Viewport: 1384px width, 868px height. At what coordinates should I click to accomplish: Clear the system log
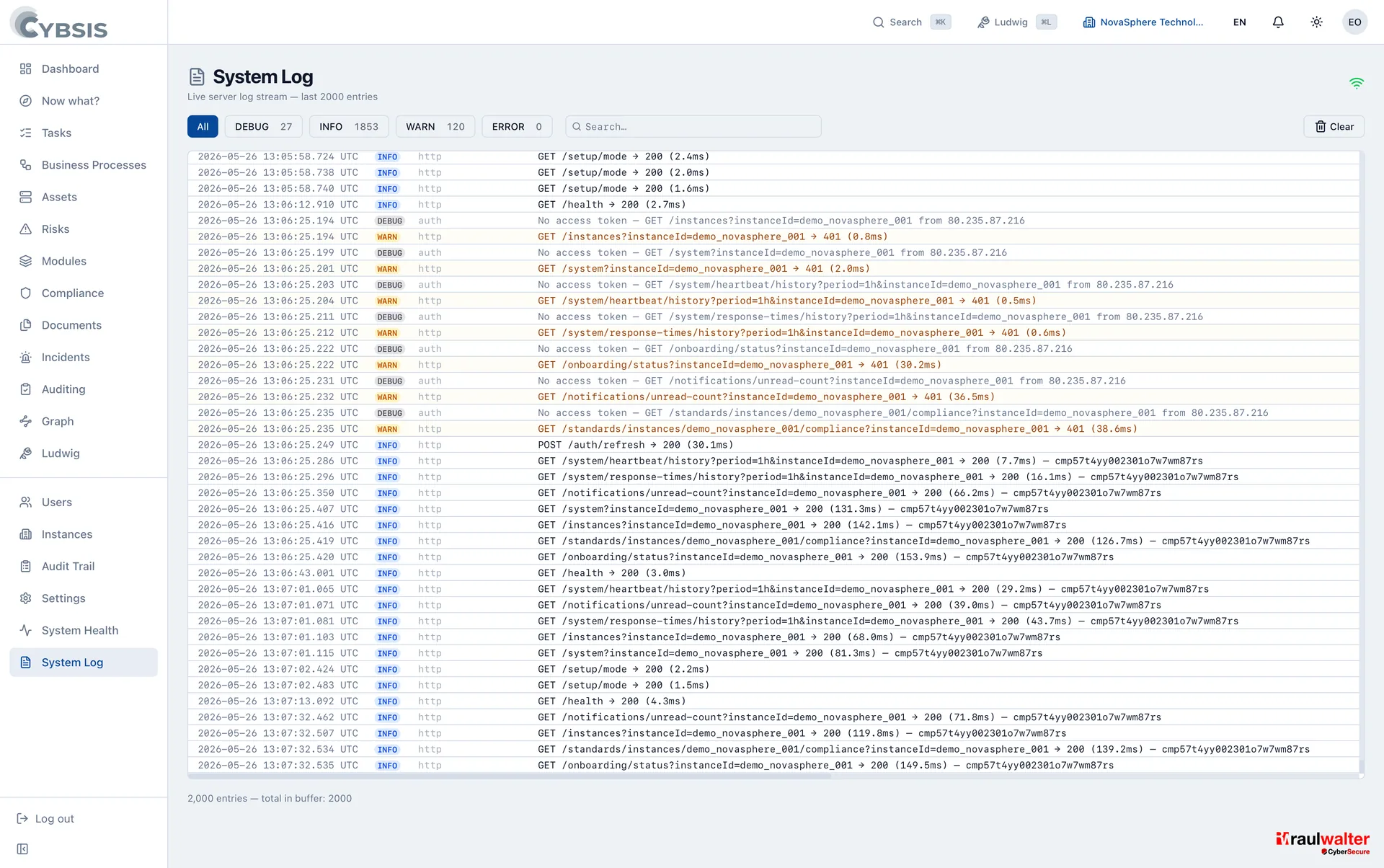tap(1334, 127)
